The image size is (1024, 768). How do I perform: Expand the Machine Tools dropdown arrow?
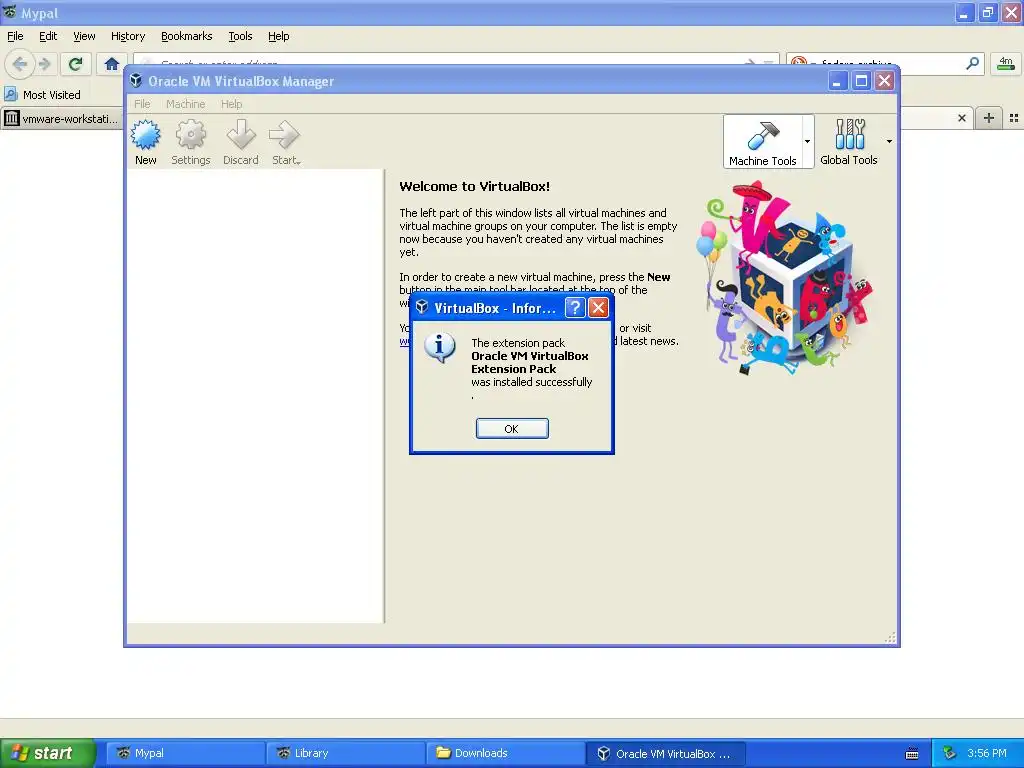tap(808, 142)
